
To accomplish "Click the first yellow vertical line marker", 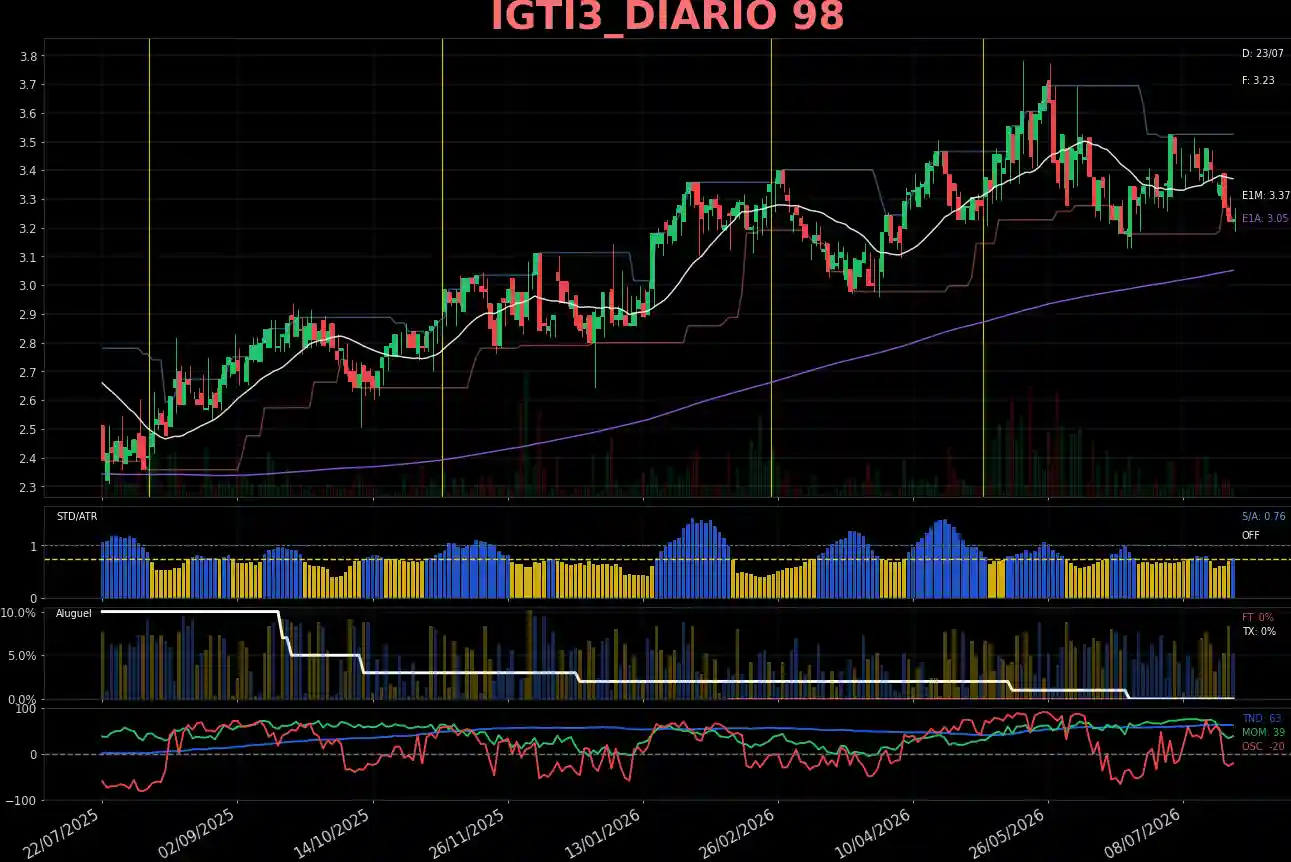I will [149, 268].
